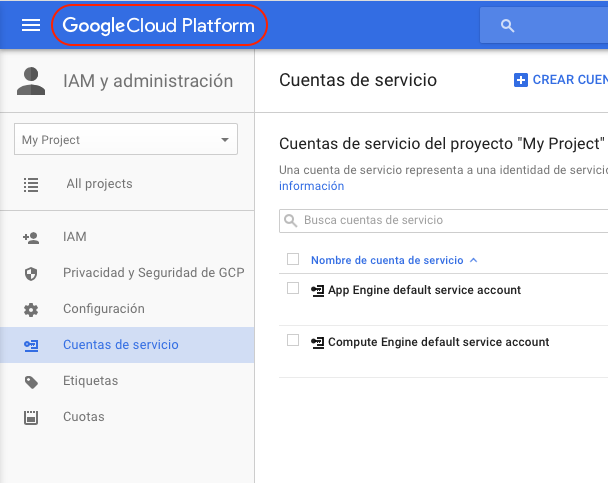Click the Cuentas de servicio page title

pos(358,80)
